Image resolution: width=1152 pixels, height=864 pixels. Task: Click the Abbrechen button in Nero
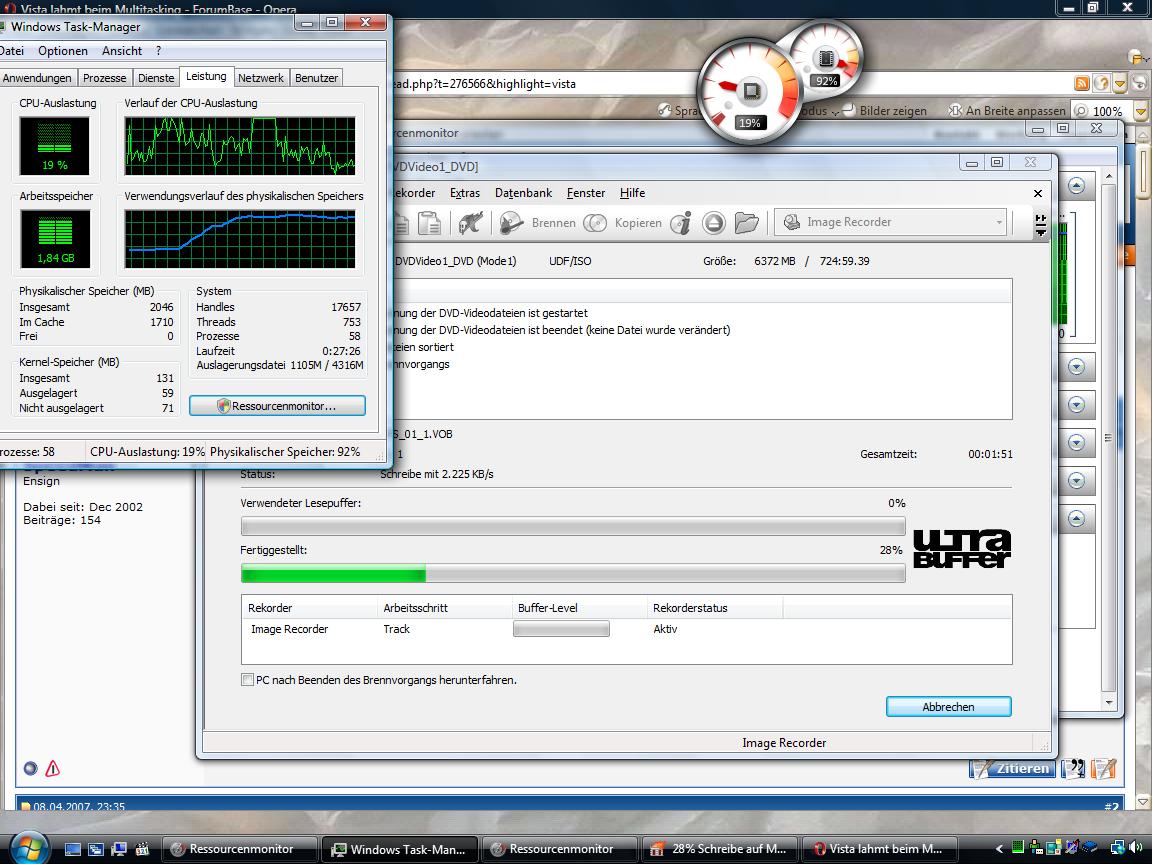[948, 707]
